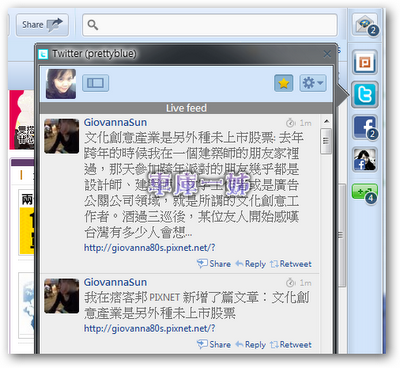Screen dimensions: 400x368
Task: Click the scroll up arrow in feed
Action: [326, 121]
